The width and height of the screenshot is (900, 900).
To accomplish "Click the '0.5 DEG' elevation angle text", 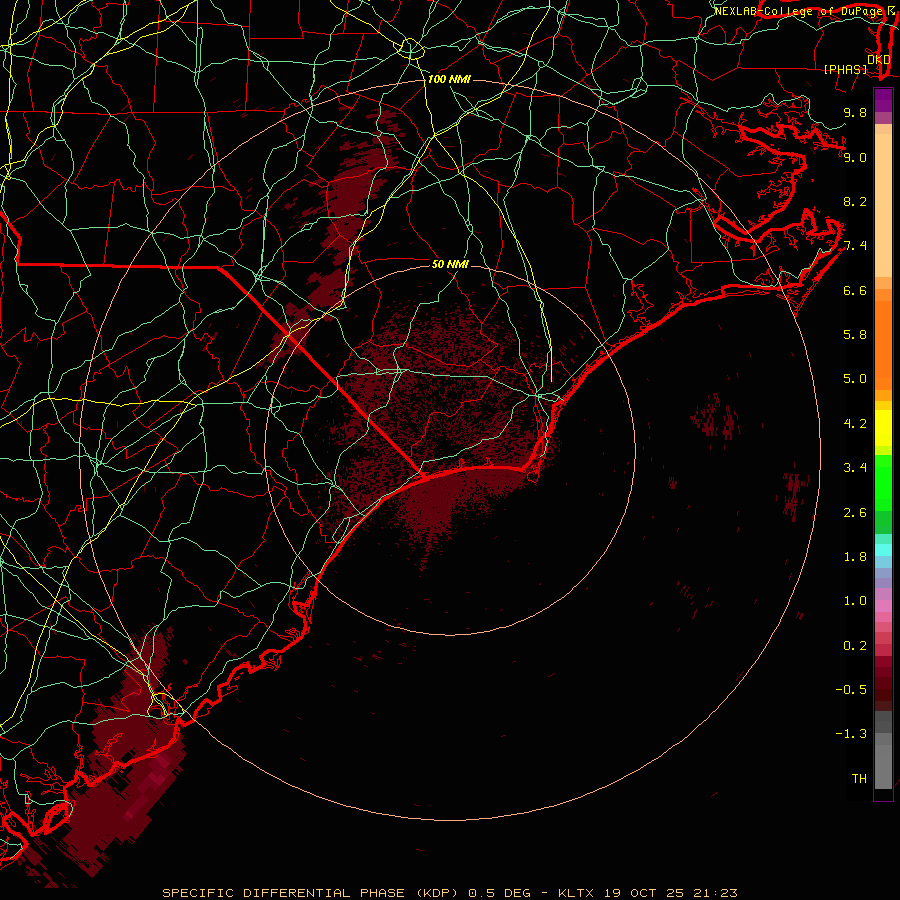I will click(x=499, y=893).
